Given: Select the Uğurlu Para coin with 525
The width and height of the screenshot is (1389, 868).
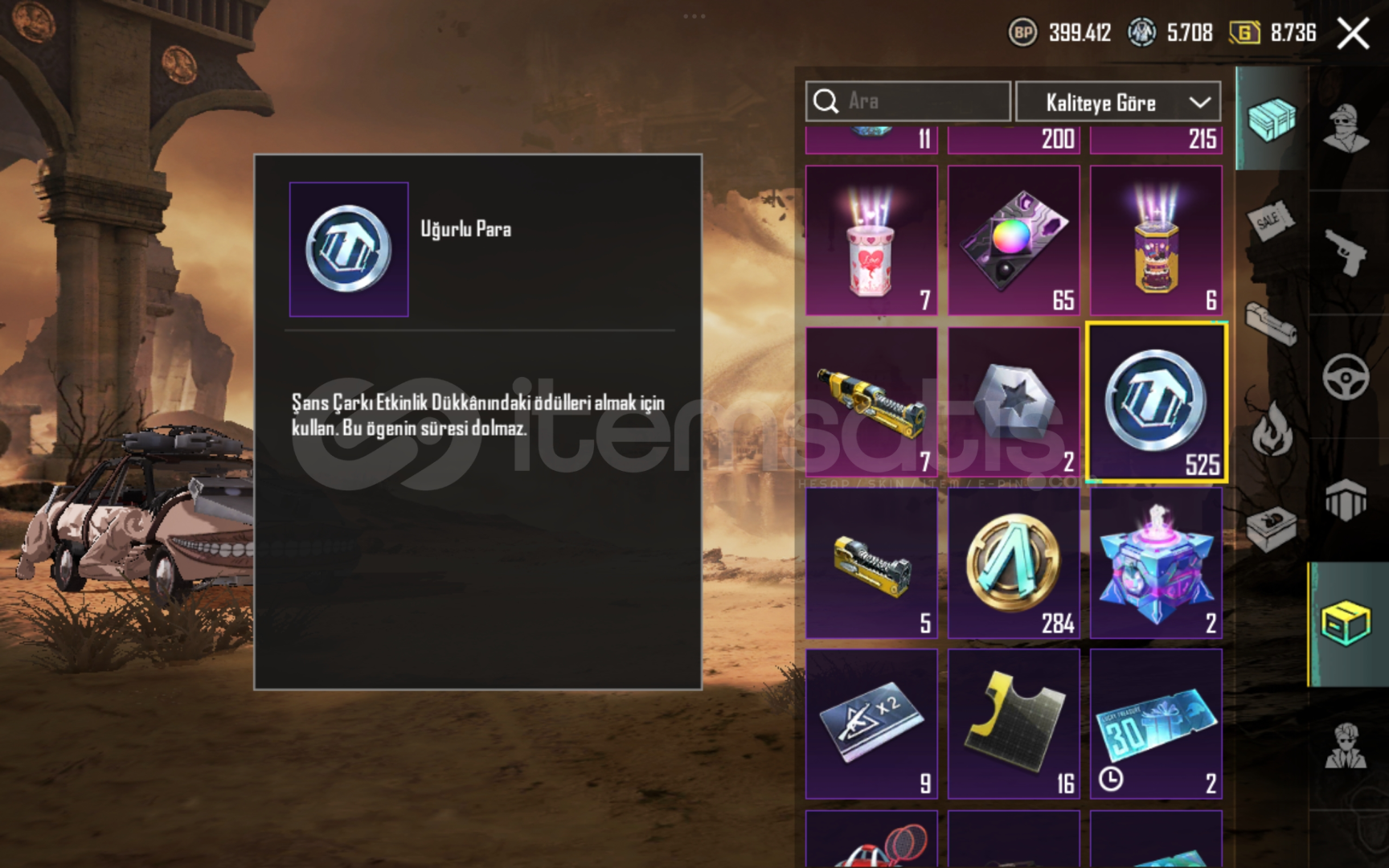Looking at the screenshot, I should tap(1156, 402).
